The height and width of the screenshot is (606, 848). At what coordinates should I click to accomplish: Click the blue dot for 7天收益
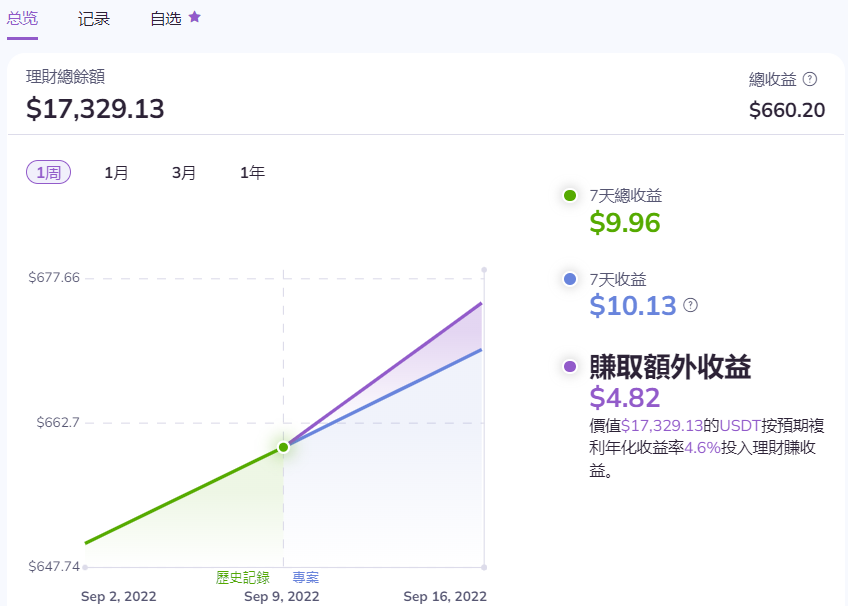(x=569, y=279)
